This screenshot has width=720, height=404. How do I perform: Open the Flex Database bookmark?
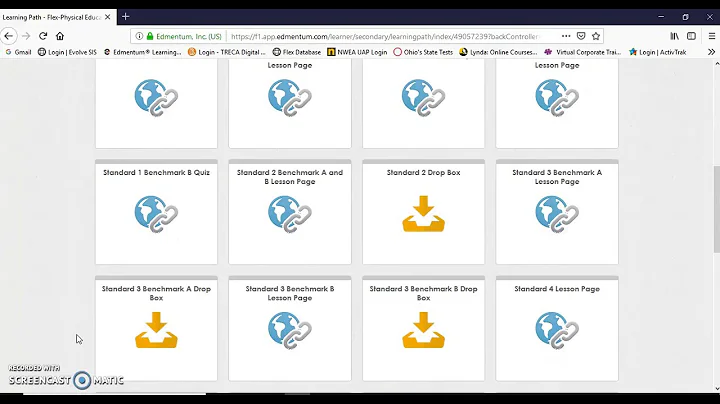(297, 52)
